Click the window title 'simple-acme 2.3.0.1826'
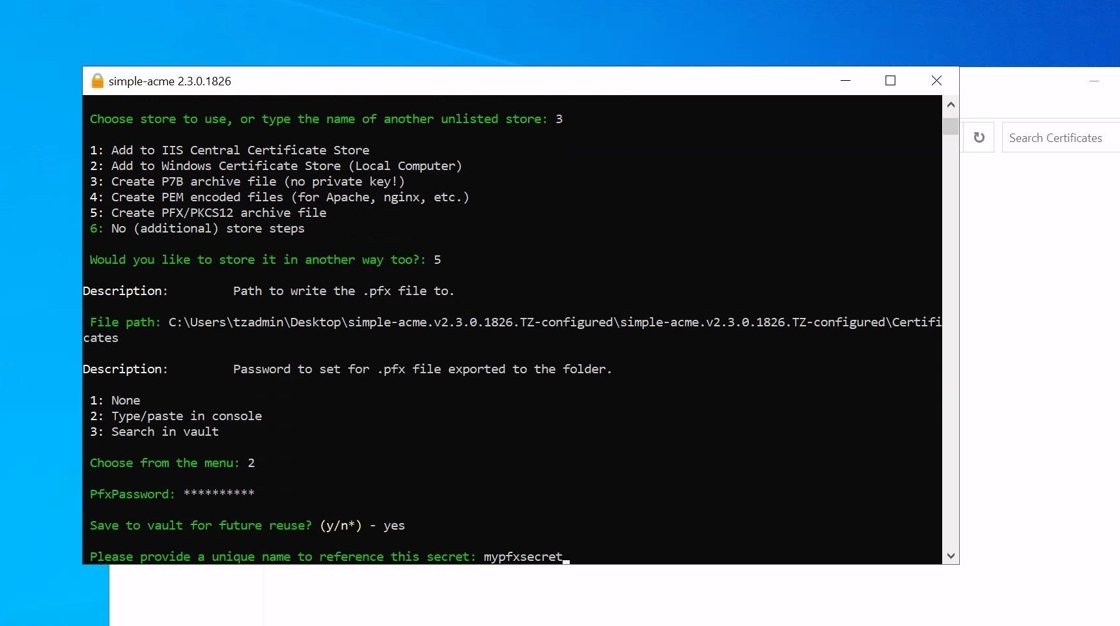 [170, 81]
